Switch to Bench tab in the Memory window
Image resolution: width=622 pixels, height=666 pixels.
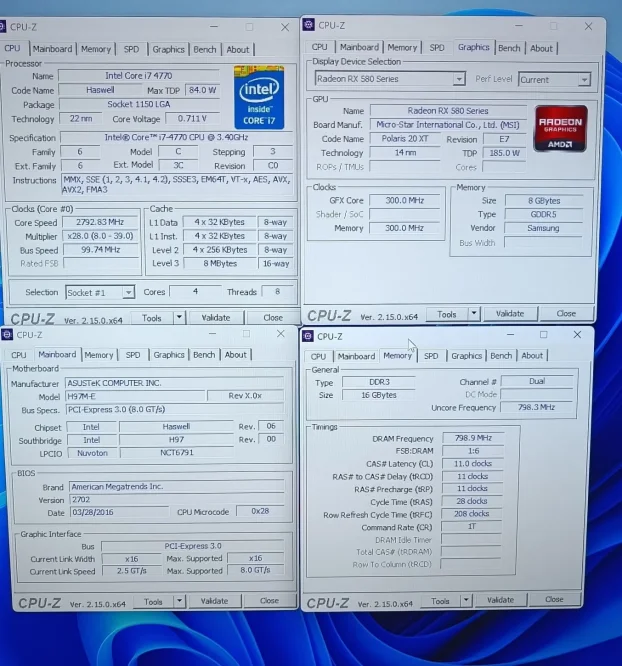click(501, 356)
